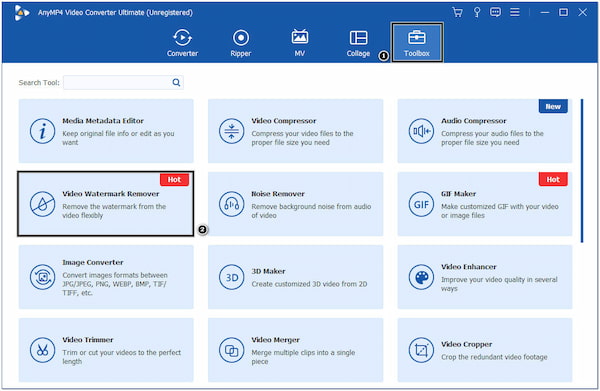This screenshot has height=391, width=600.
Task: Click 'Merge multiple clips' description
Action: pyautogui.click(x=303, y=357)
